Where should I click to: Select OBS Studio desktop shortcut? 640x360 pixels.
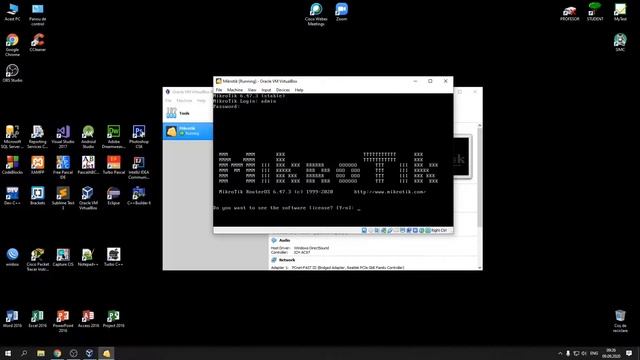pos(12,73)
